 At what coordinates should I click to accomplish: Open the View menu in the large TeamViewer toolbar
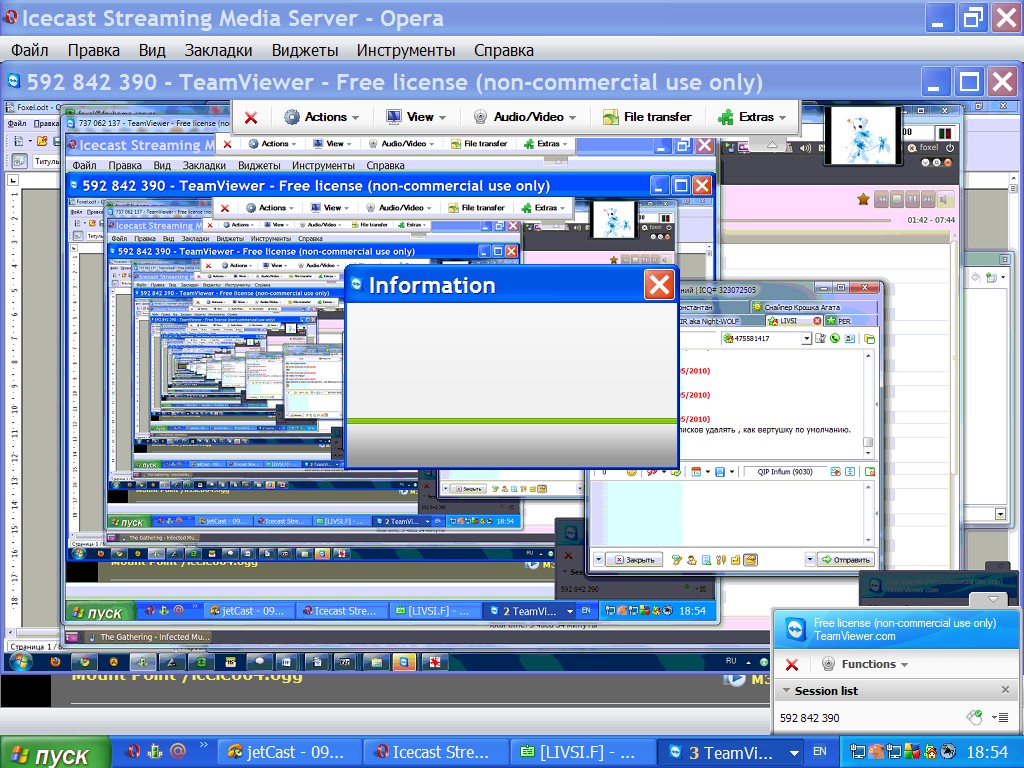coord(416,117)
